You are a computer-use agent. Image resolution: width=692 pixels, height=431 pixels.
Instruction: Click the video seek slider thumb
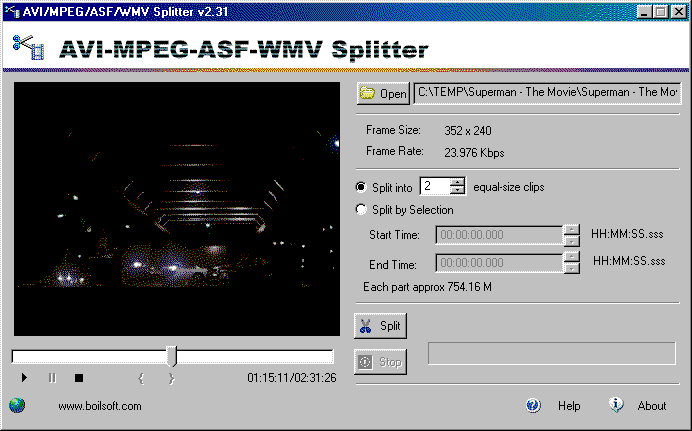pos(171,356)
